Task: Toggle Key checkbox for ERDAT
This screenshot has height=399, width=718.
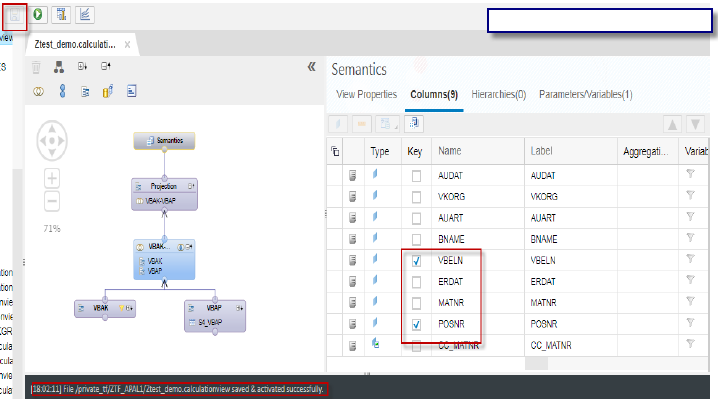Action: (x=416, y=282)
